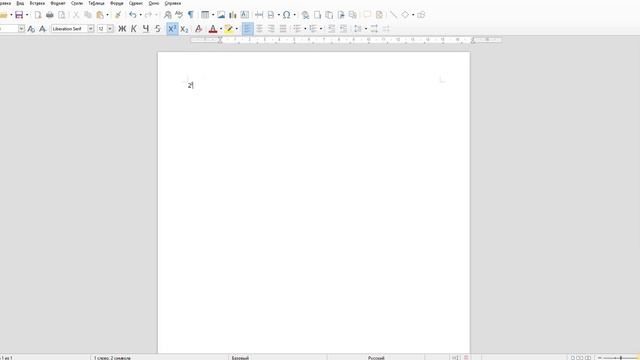Toggle Align Left button

247,29
